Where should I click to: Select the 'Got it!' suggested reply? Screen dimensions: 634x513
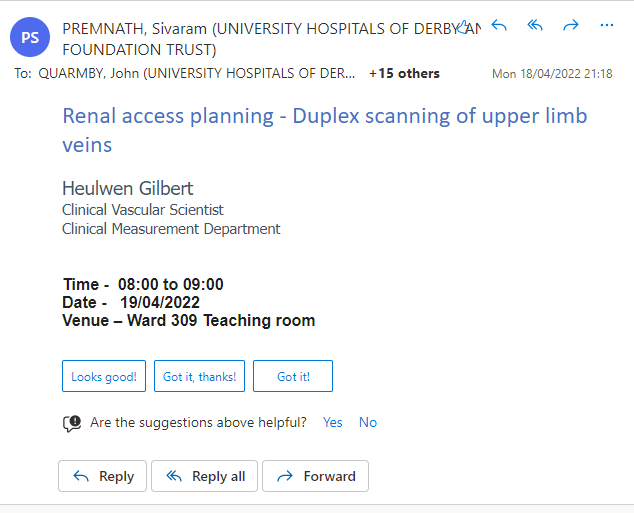click(293, 376)
